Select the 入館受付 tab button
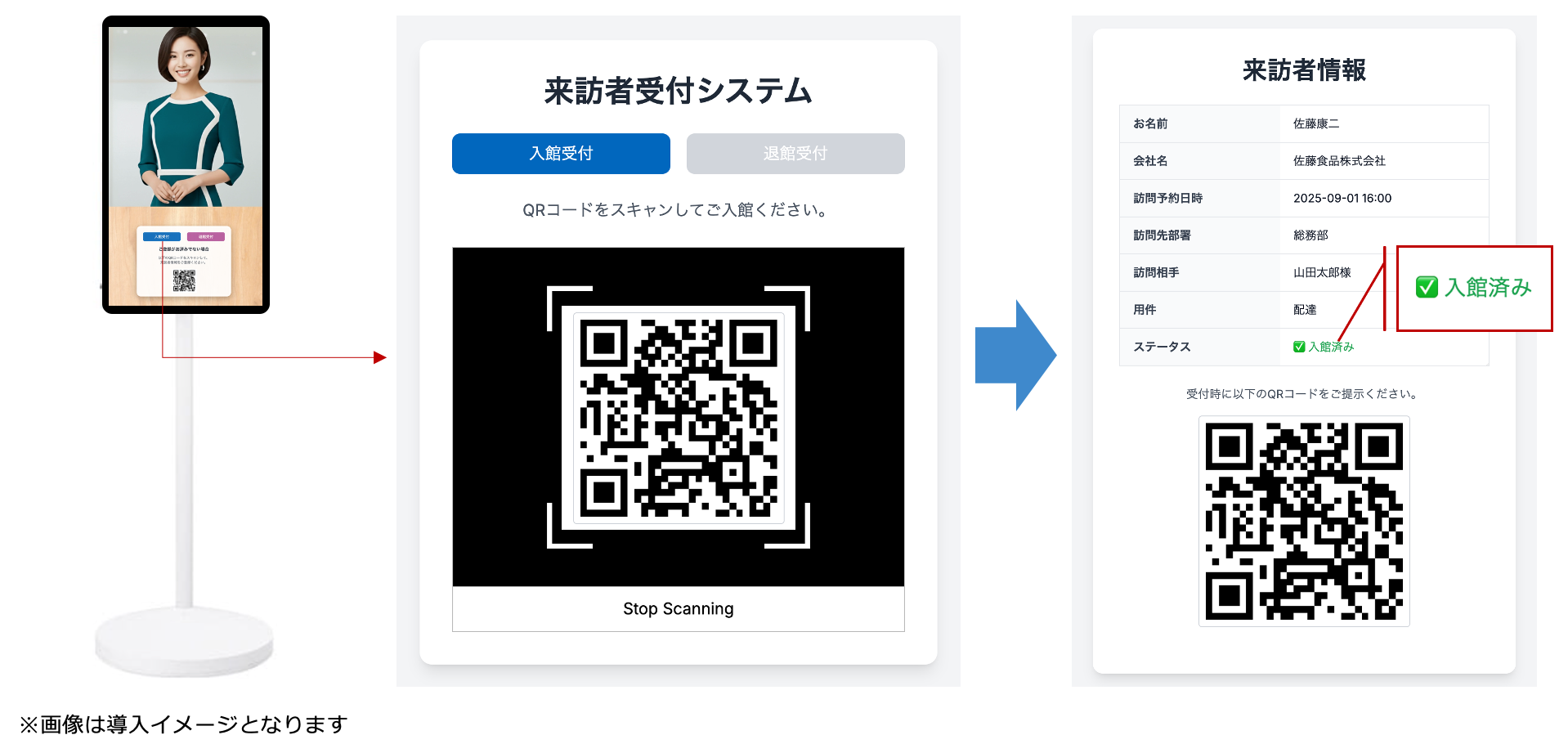The height and width of the screenshot is (744, 1568). coord(561,154)
